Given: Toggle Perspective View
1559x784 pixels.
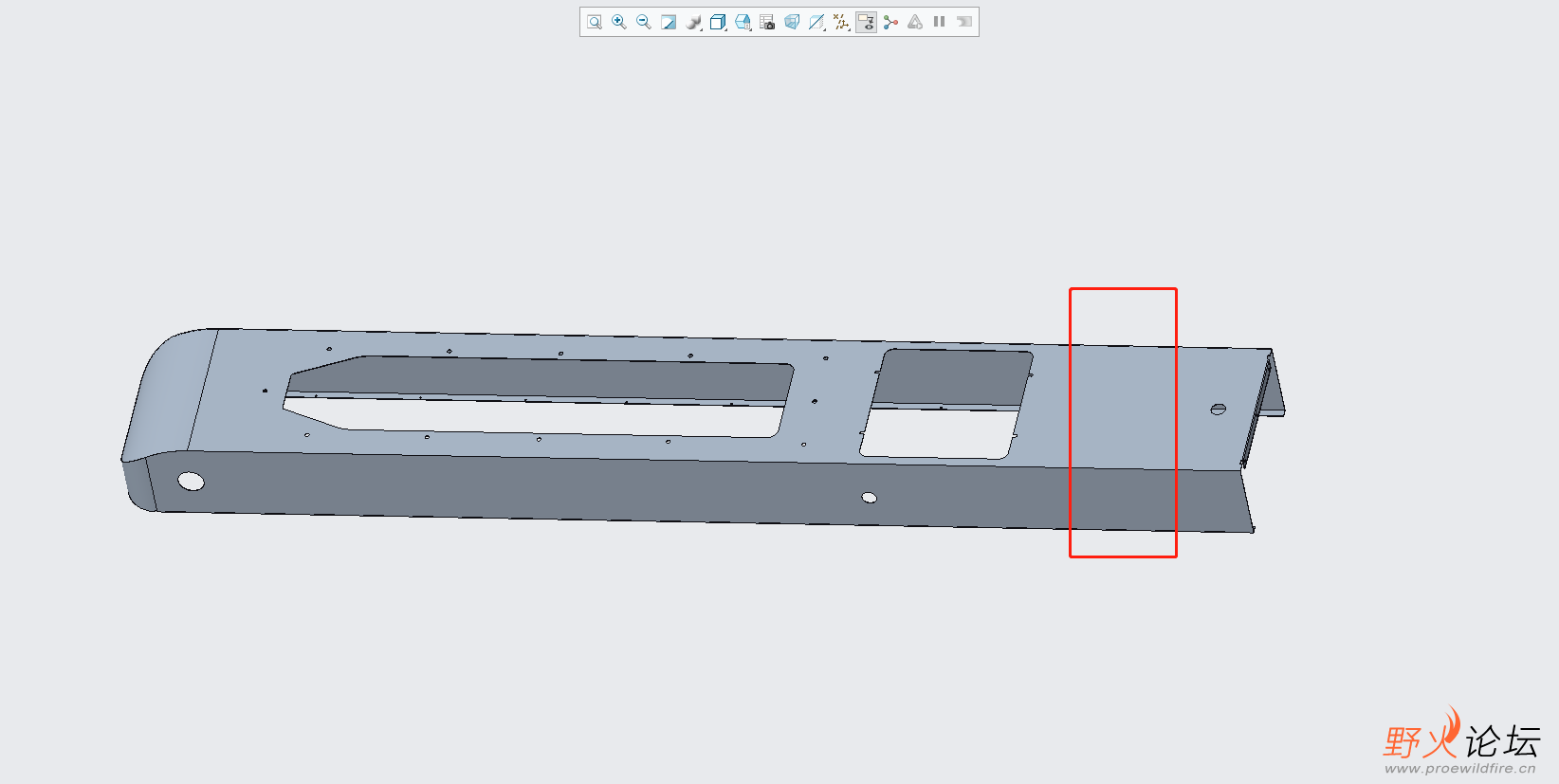Looking at the screenshot, I should click(792, 22).
